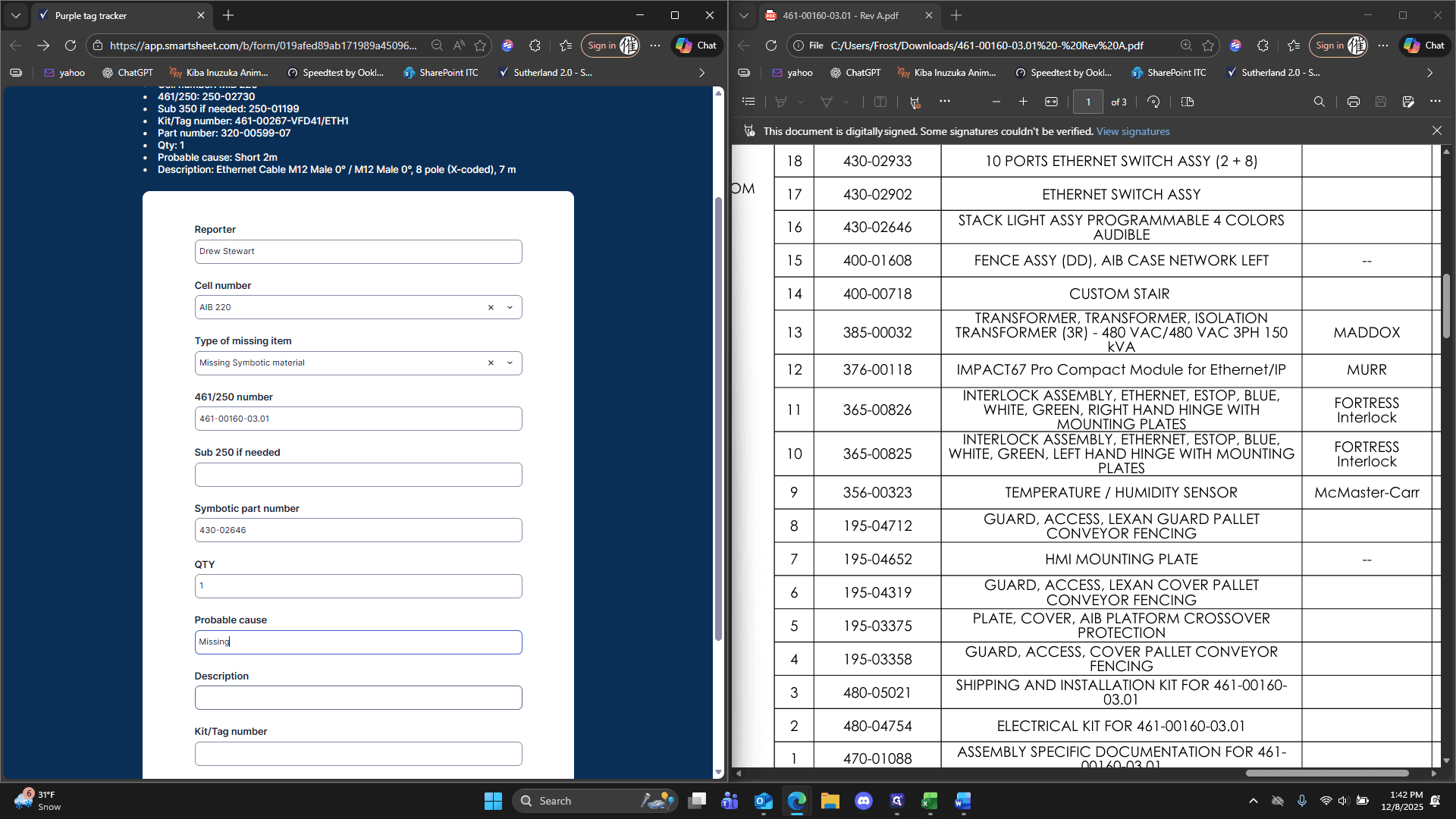This screenshot has width=1456, height=819.
Task: Clear the Cell number AIB 220 selection
Action: [491, 307]
